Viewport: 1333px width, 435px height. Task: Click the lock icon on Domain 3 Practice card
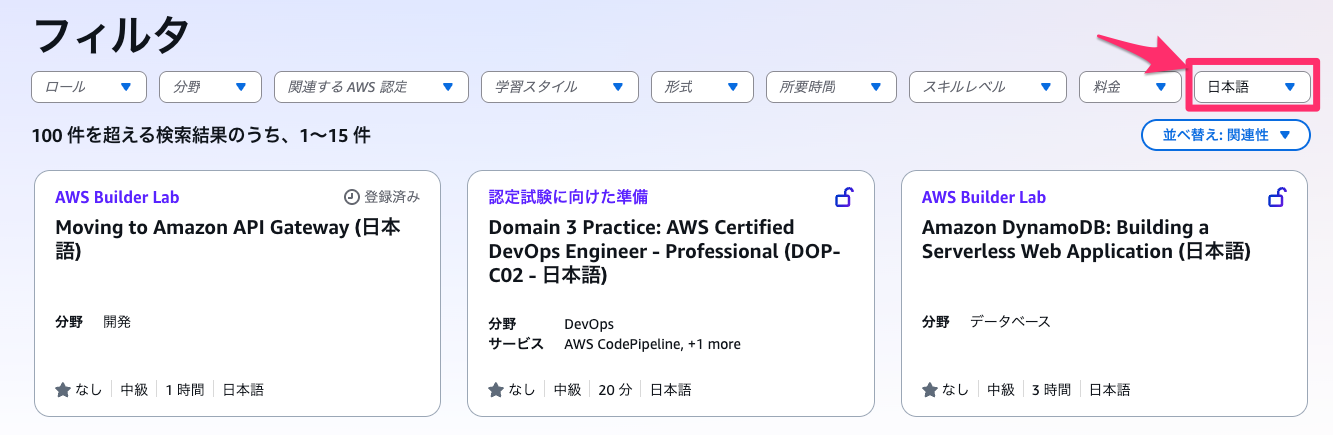pos(844,197)
